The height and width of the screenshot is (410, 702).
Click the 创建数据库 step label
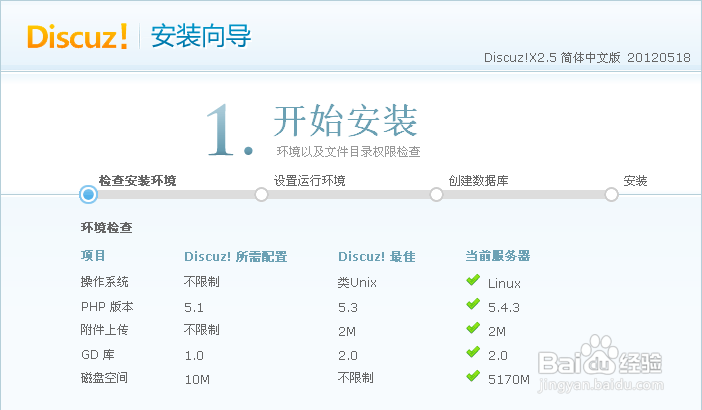click(478, 181)
